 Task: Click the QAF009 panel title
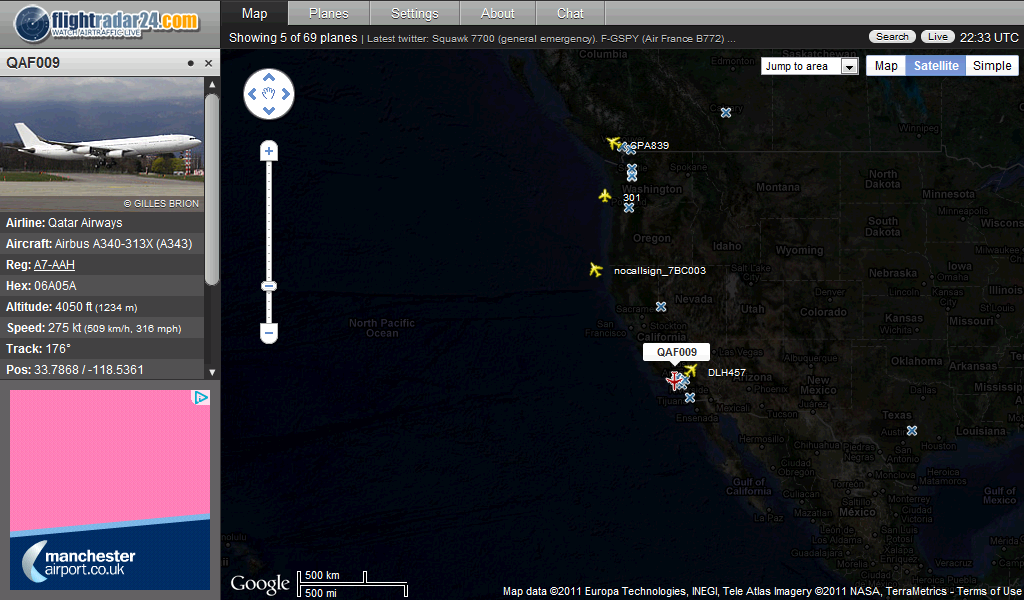coord(33,63)
